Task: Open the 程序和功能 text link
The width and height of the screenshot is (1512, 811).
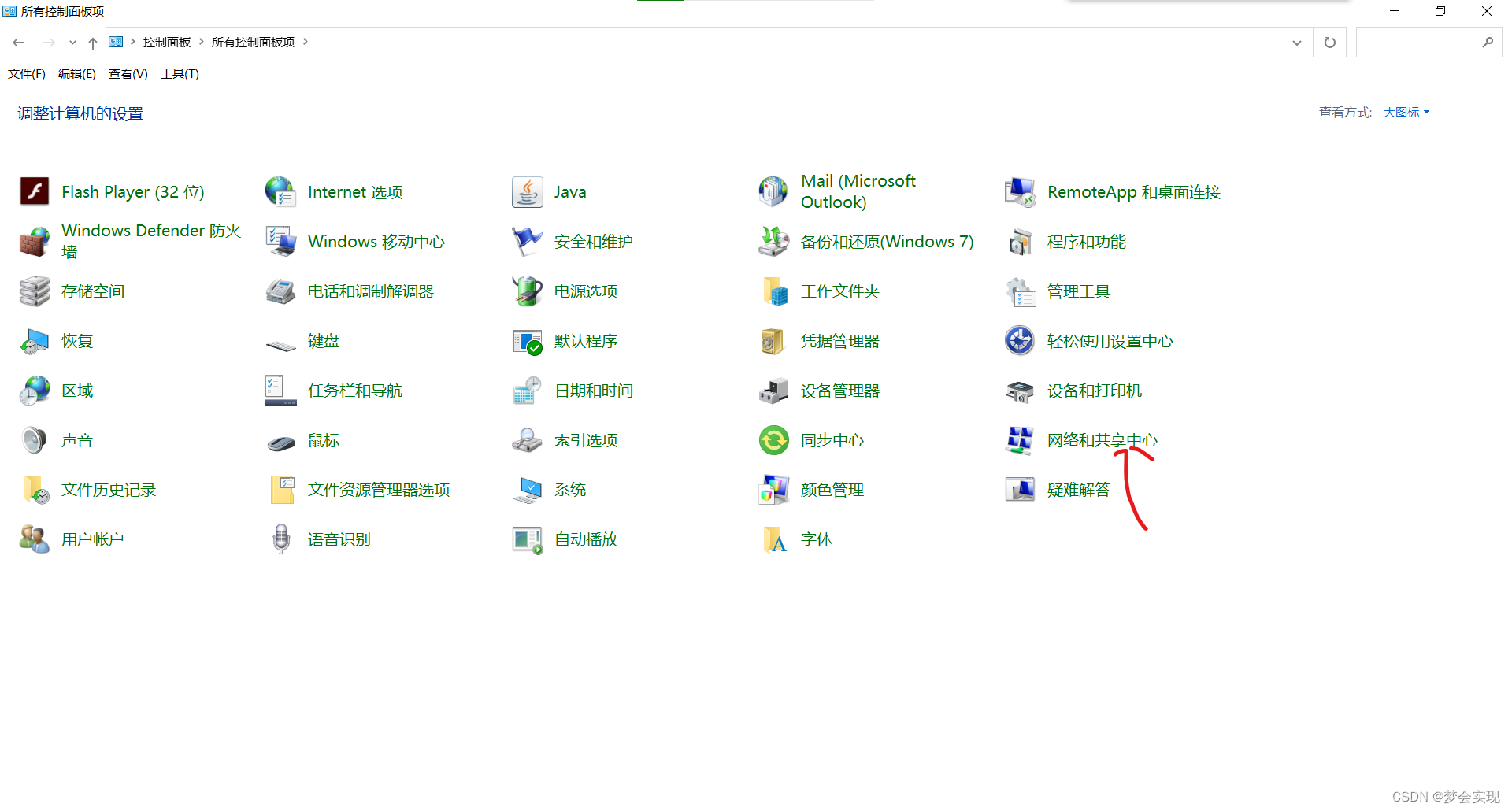Action: [x=1087, y=242]
